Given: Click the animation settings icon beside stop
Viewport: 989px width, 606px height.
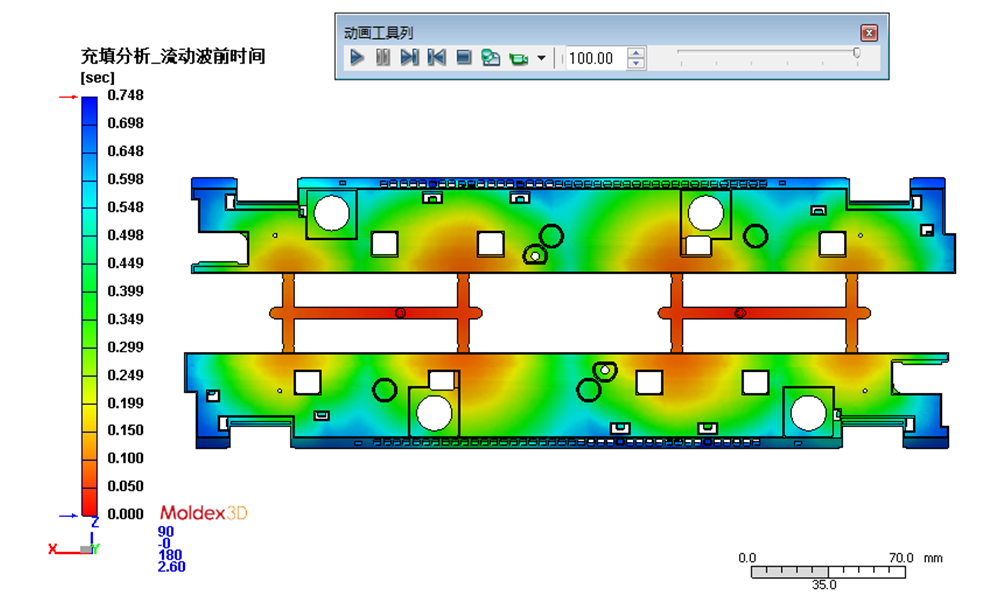Looking at the screenshot, I should (x=490, y=58).
